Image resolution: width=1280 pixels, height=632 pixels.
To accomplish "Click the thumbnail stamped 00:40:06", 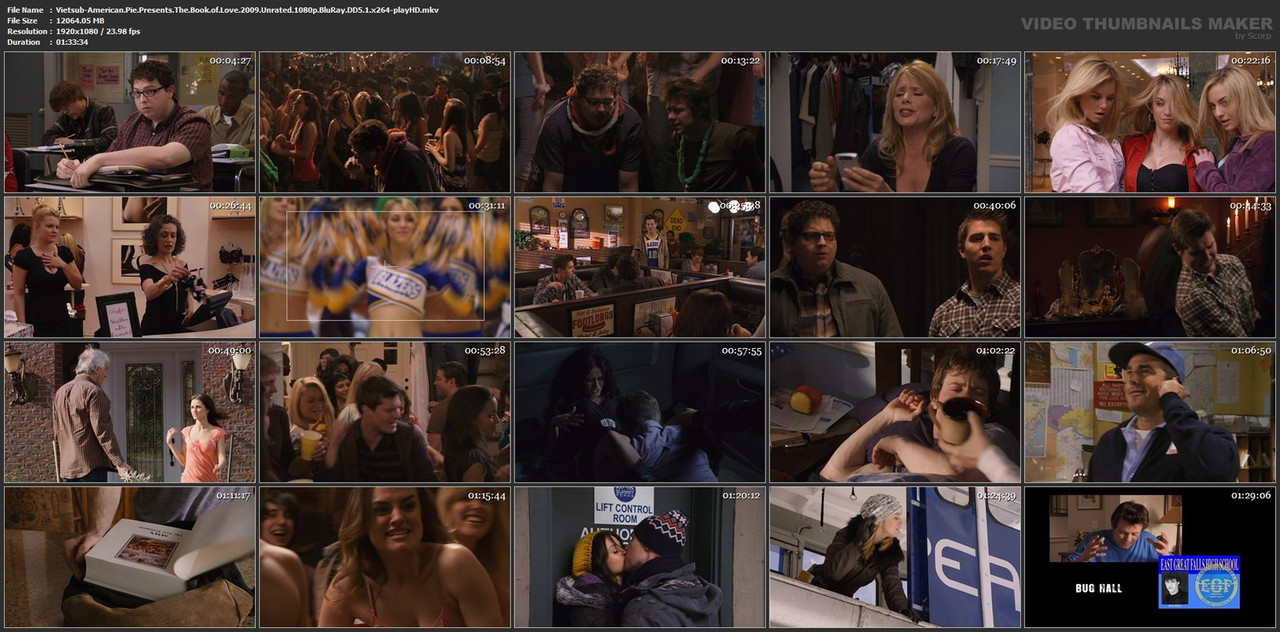I will (x=895, y=267).
